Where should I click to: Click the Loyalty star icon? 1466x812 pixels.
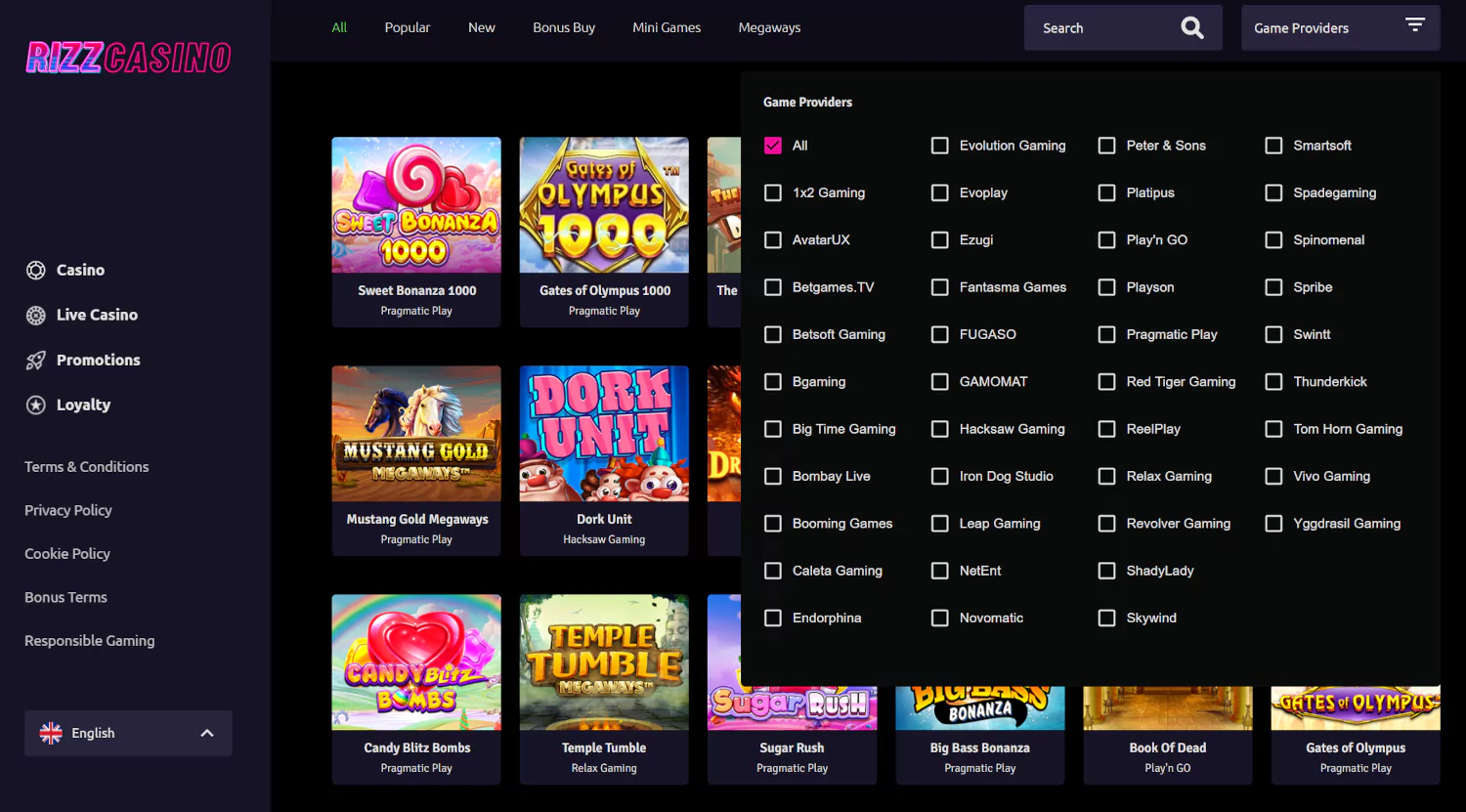click(36, 406)
